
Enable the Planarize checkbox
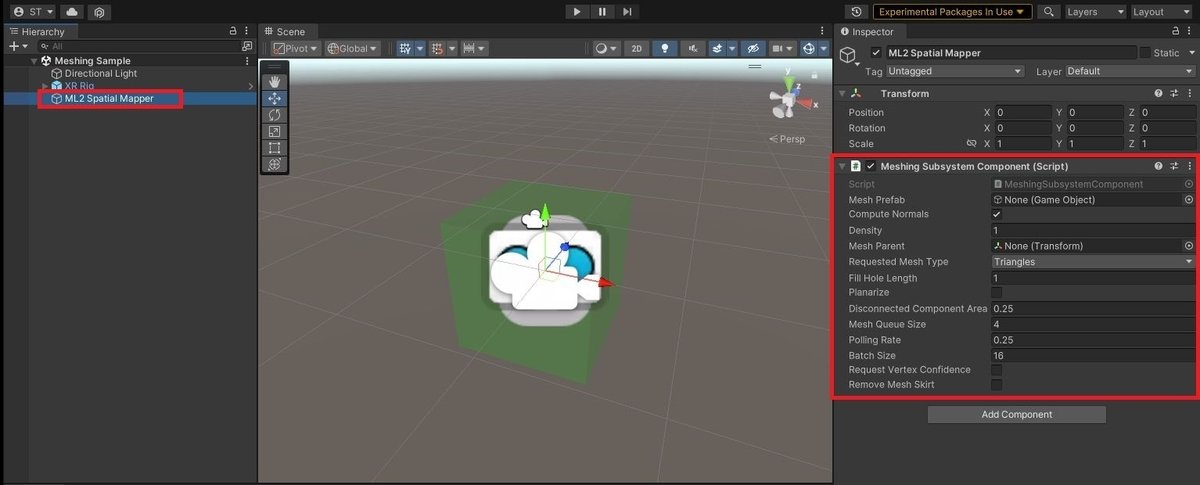pyautogui.click(x=997, y=293)
